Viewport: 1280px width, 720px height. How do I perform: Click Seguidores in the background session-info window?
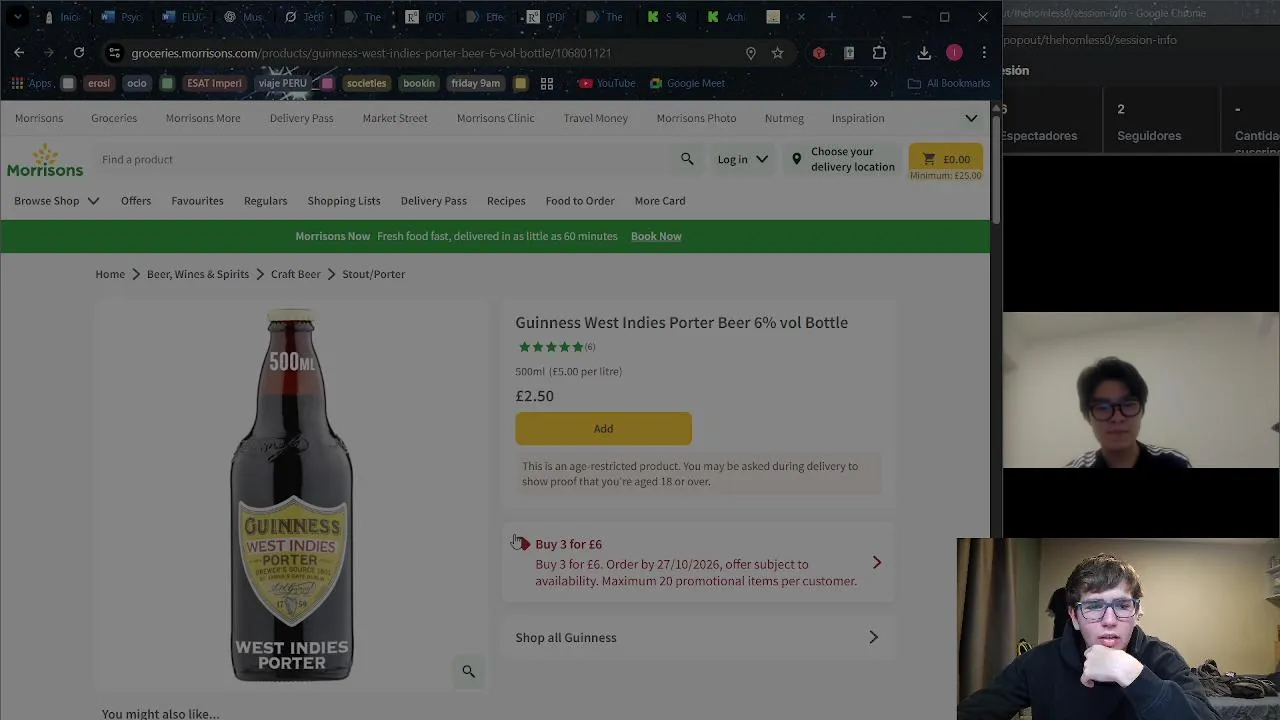(1149, 136)
